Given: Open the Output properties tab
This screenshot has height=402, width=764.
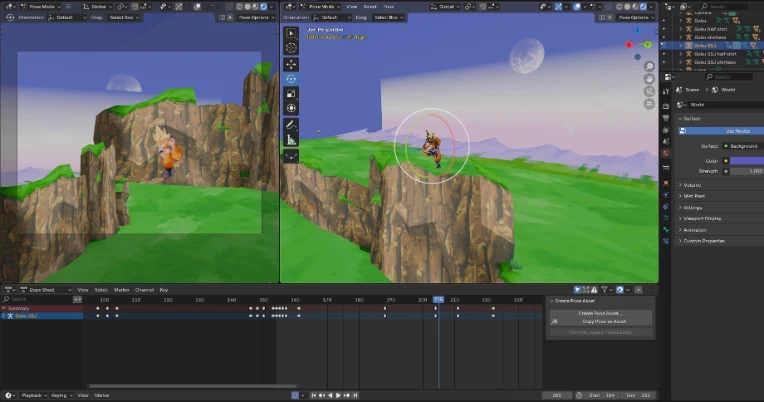Looking at the screenshot, I should tap(666, 118).
